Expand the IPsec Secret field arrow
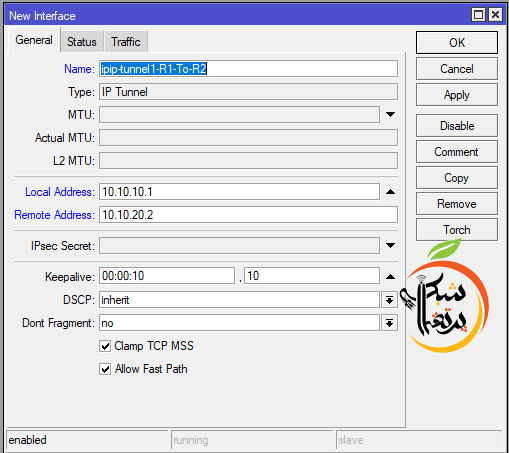 (x=390, y=245)
